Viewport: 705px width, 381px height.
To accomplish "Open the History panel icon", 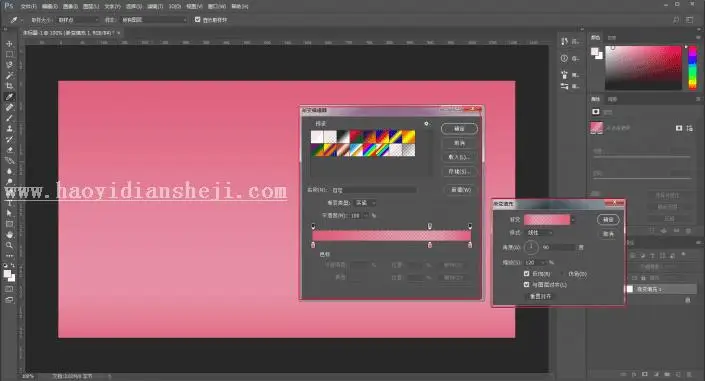I will [564, 41].
